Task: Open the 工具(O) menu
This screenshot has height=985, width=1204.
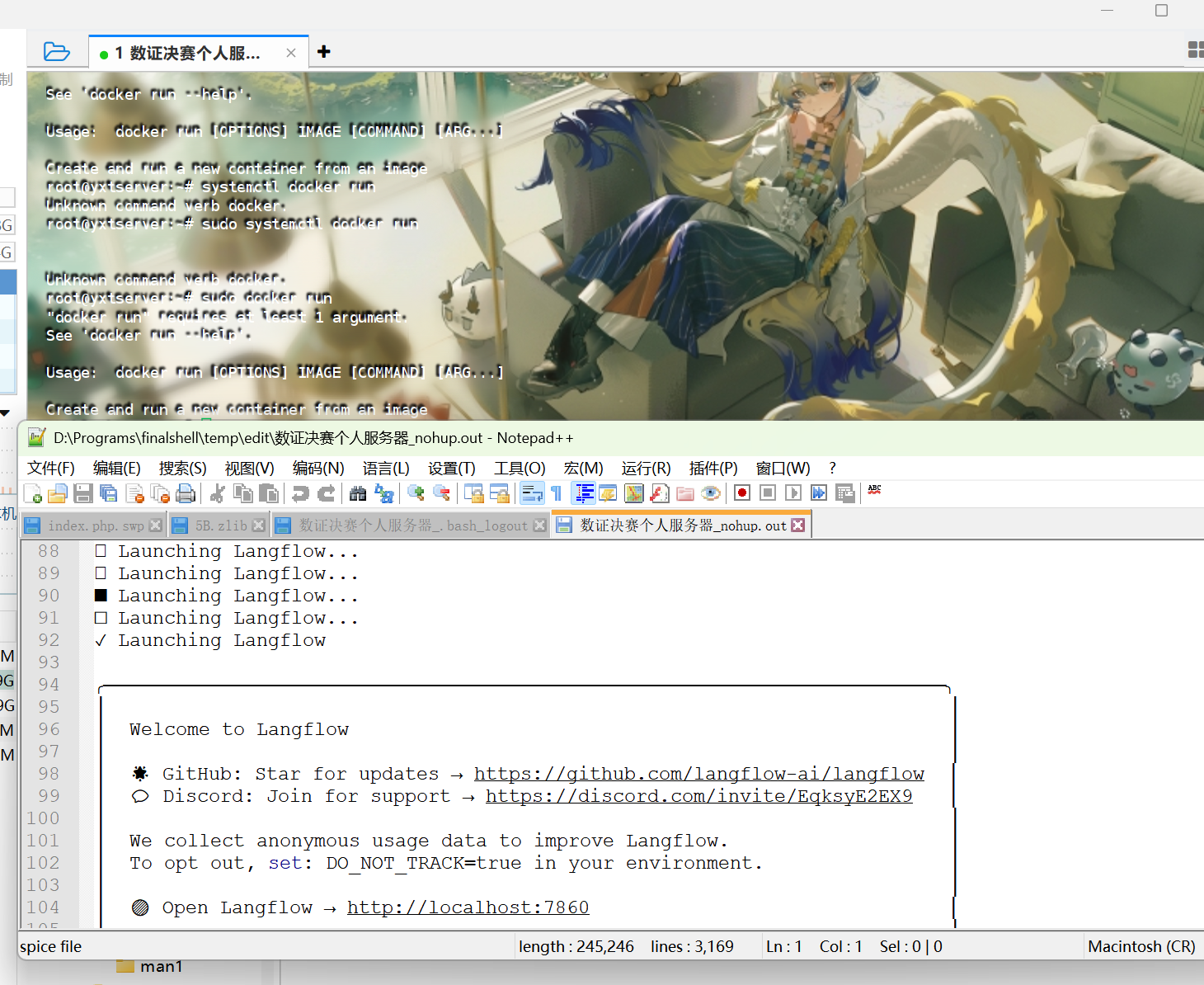Action: click(520, 469)
